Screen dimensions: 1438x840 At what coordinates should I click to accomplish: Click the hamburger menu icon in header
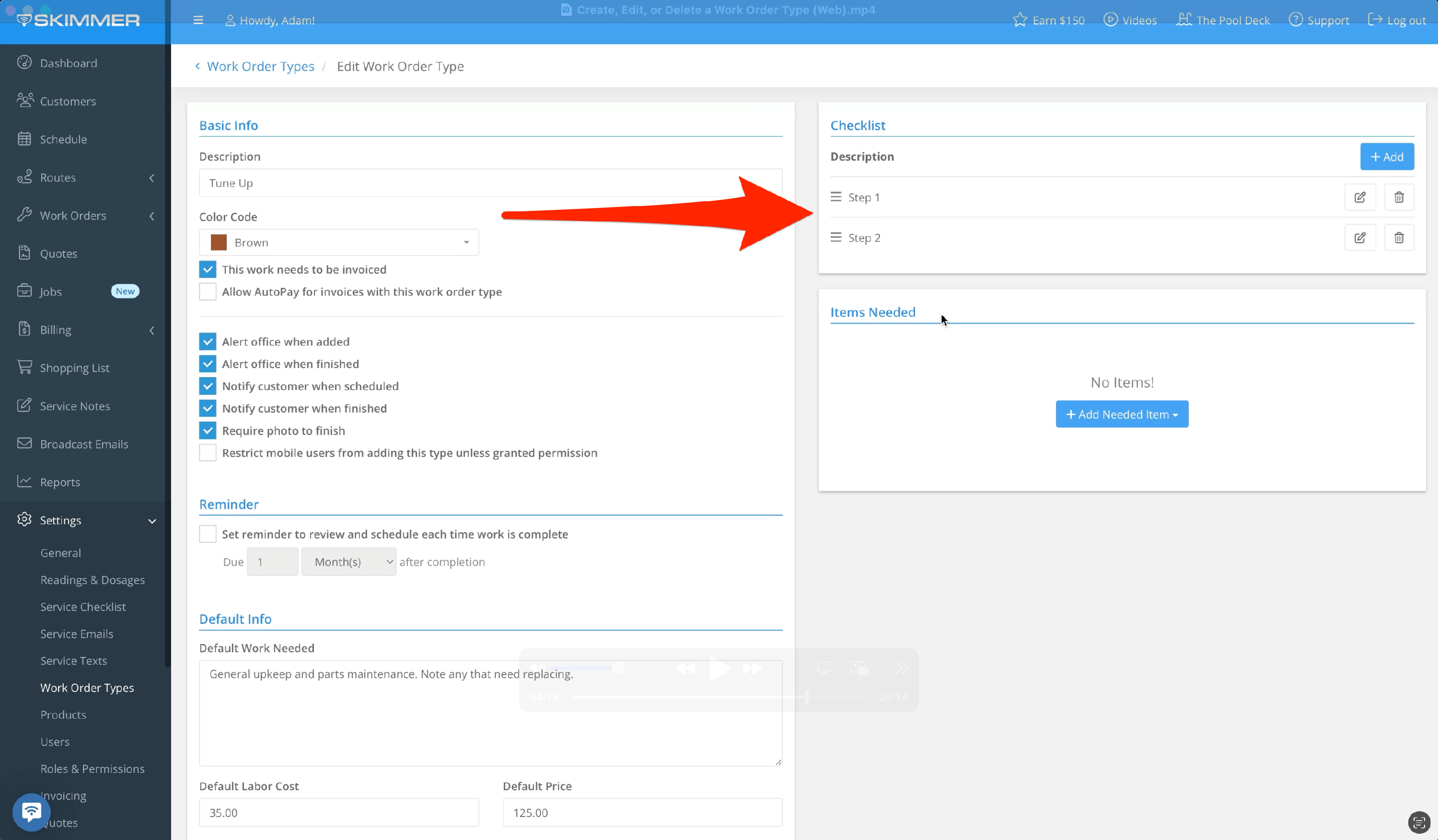coord(198,21)
